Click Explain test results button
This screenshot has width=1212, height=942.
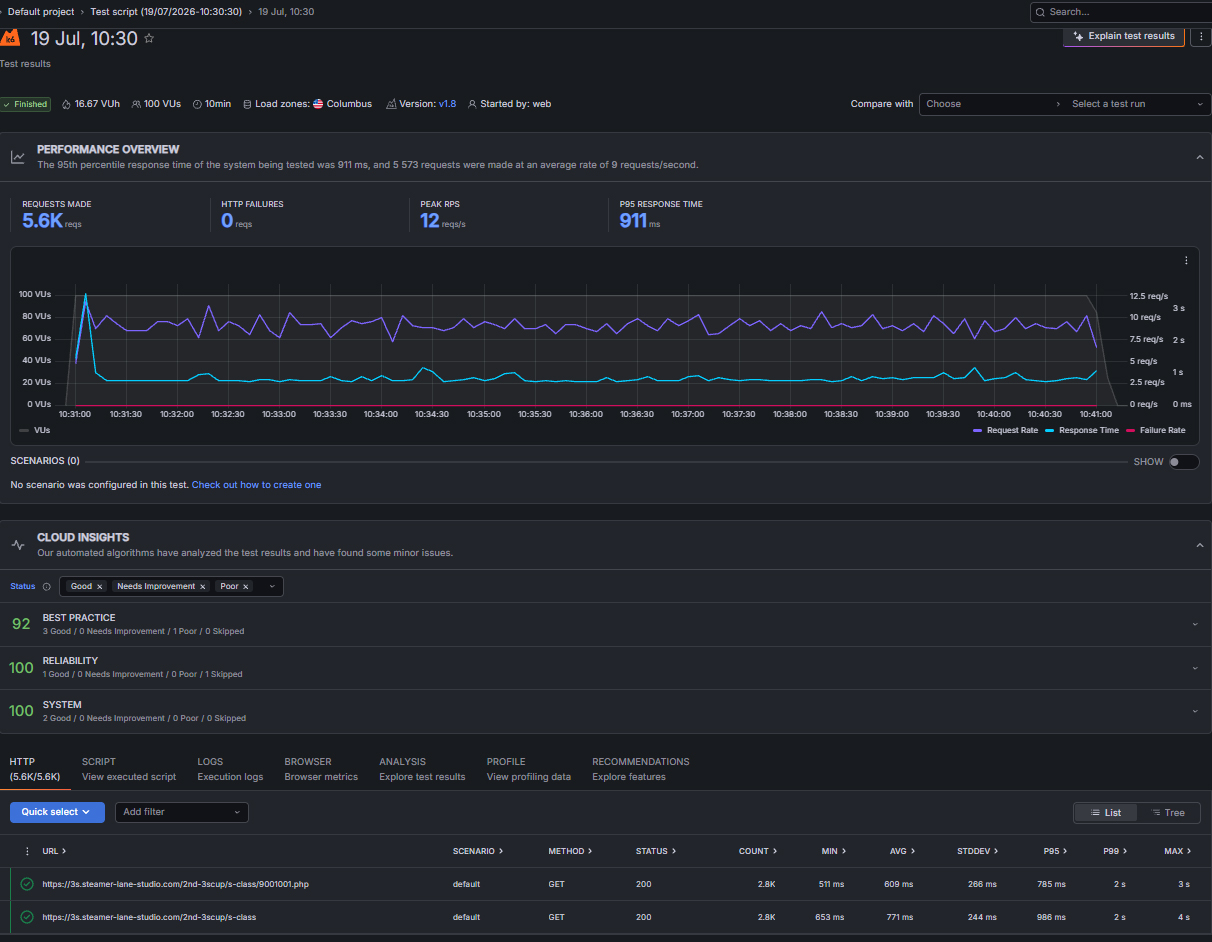[1124, 36]
